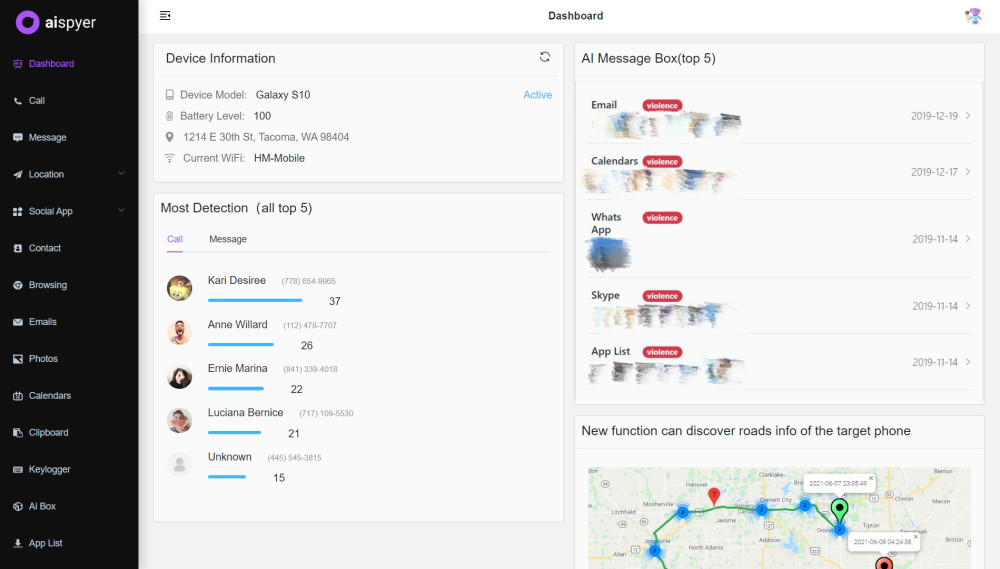This screenshot has height=569, width=1000.
Task: Click the violence tag on Calendars
Action: [x=662, y=162]
